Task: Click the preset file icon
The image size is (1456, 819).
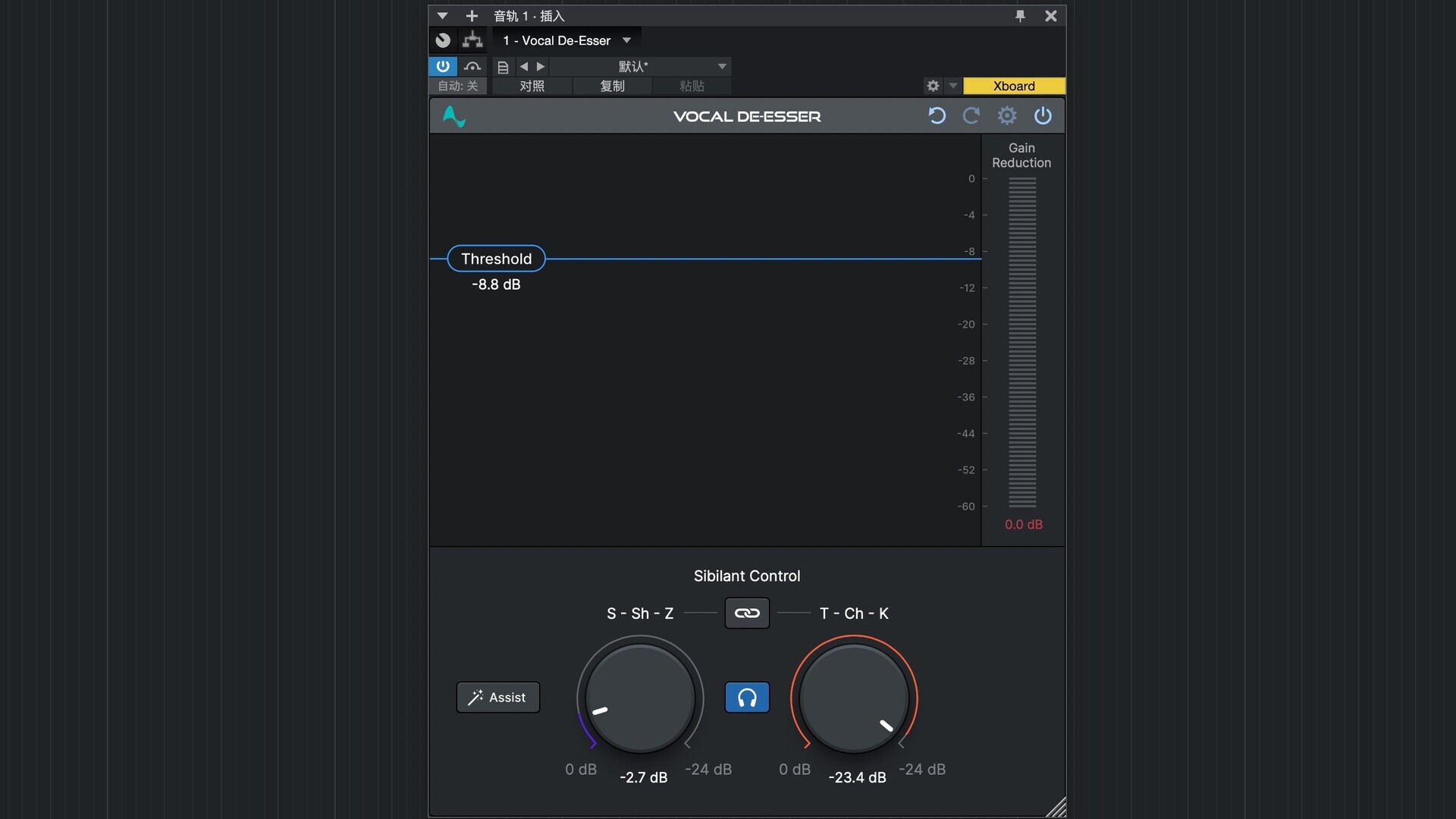Action: click(x=503, y=67)
